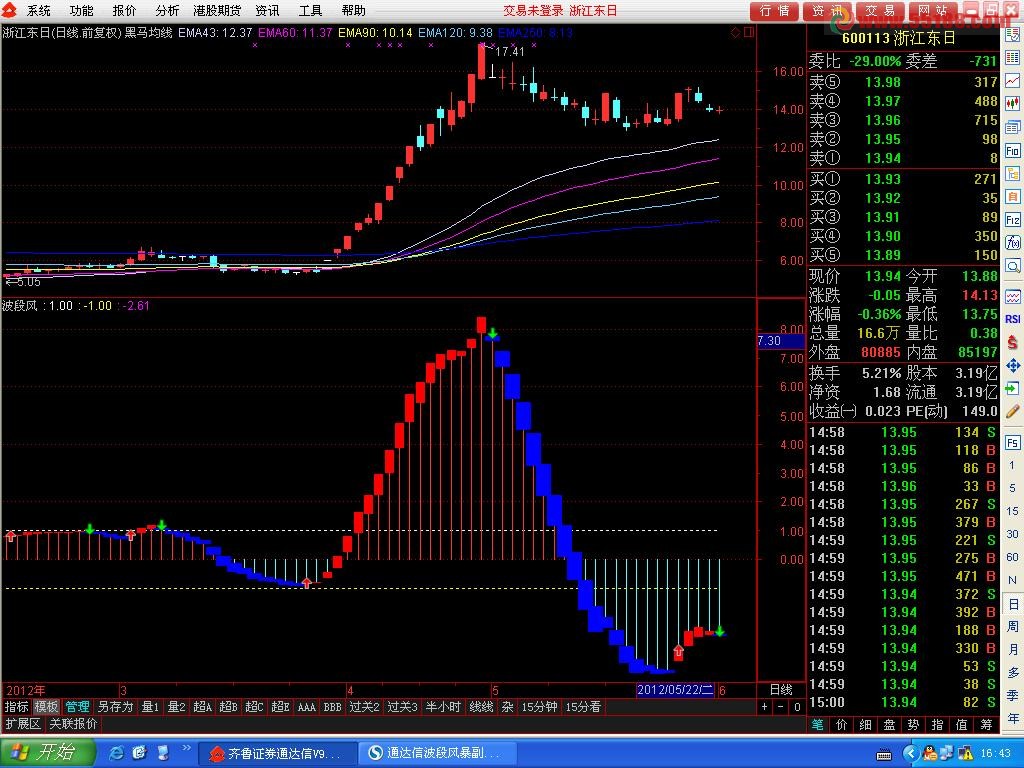The width and height of the screenshot is (1024, 768).
Task: Open the 日线 period selector
Action: pyautogui.click(x=781, y=690)
